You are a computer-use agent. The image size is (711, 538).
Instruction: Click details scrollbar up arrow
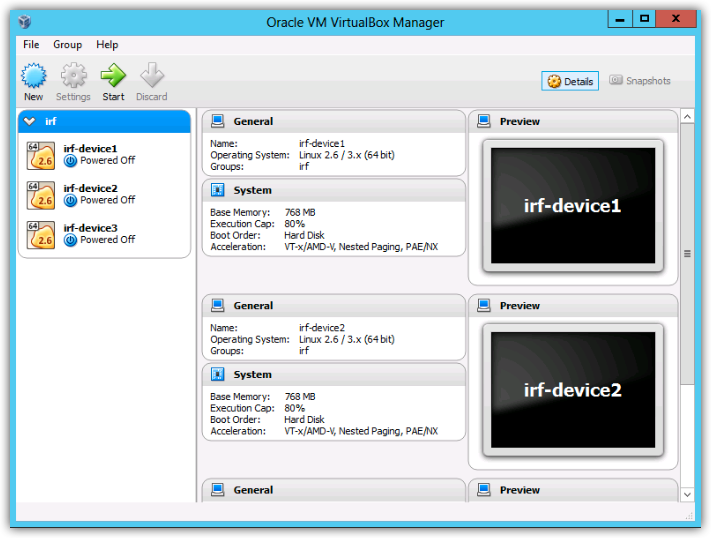(x=687, y=117)
